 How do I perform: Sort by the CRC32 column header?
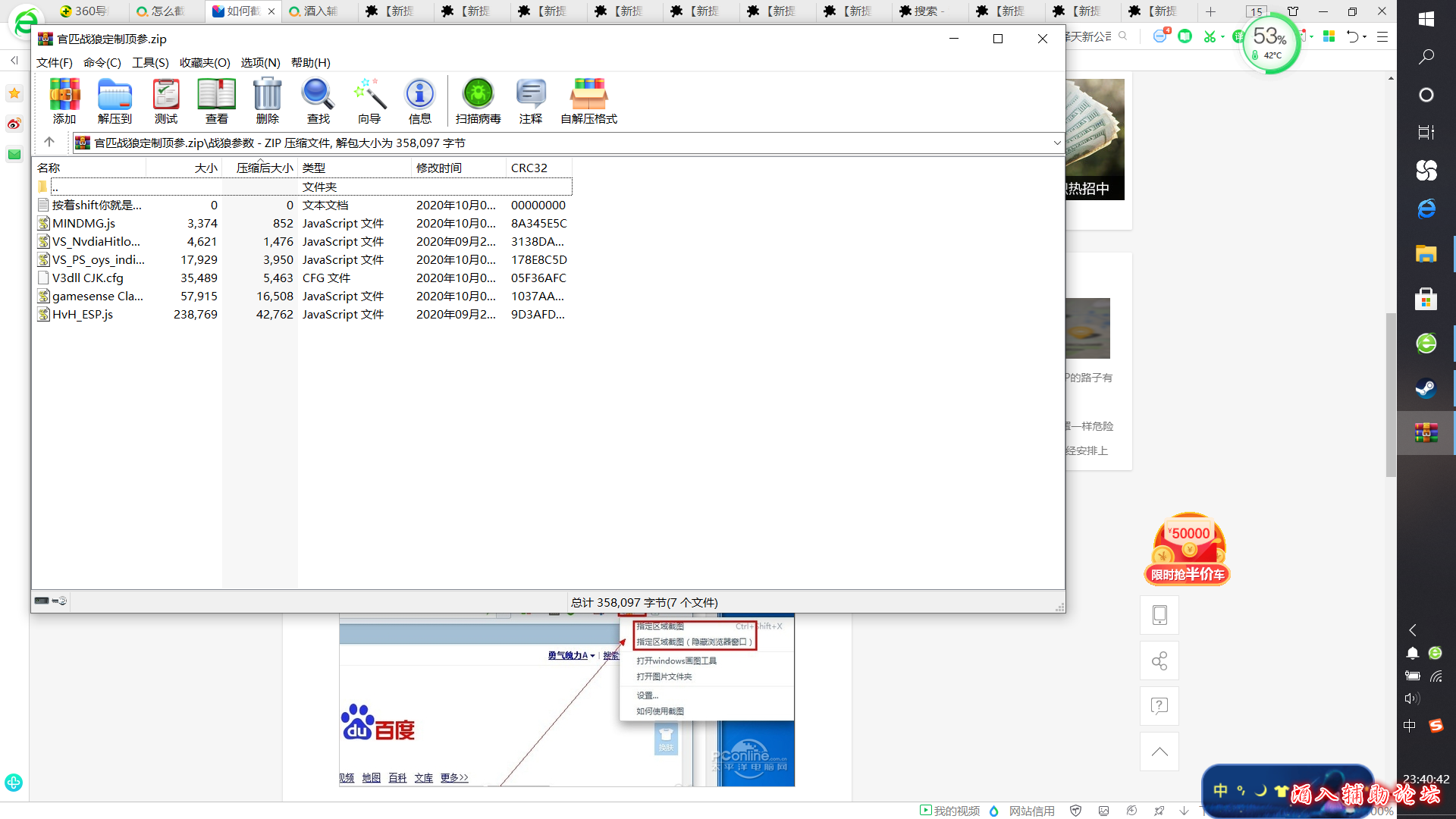(539, 168)
